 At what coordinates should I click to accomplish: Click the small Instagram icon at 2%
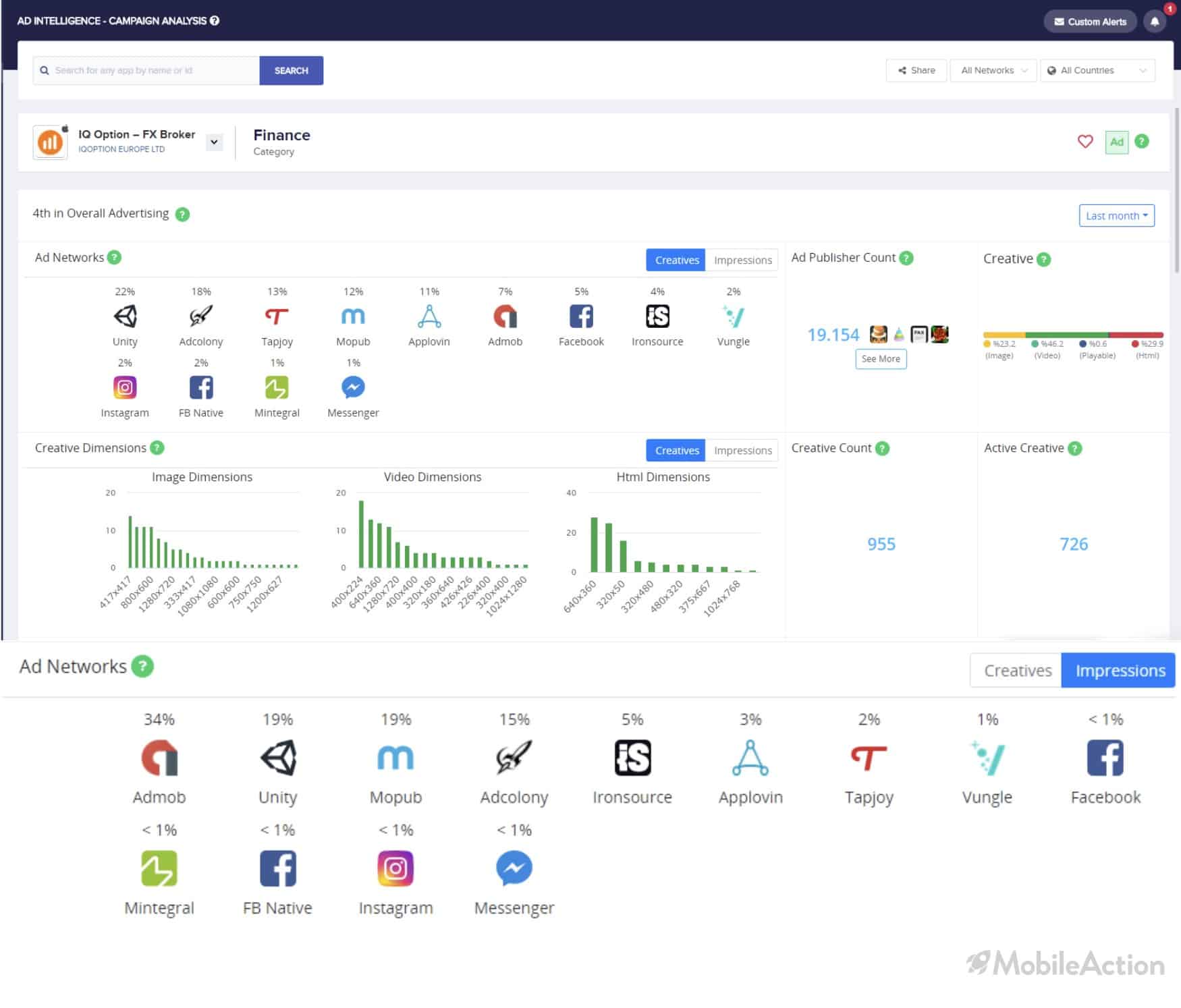click(125, 387)
